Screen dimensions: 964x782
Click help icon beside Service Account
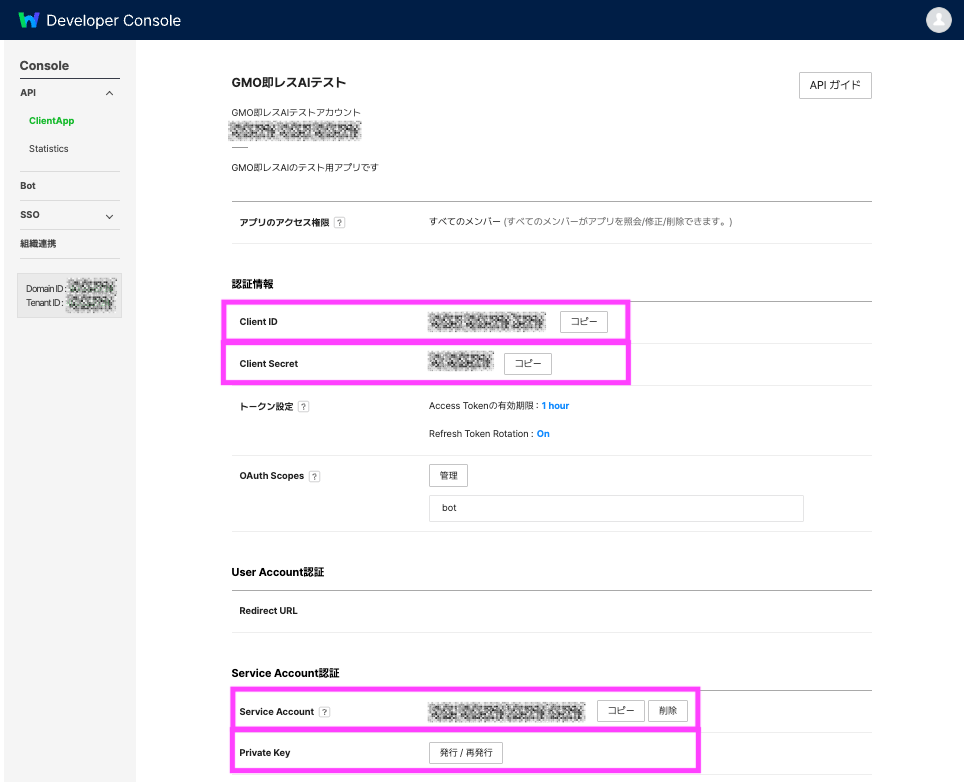(324, 712)
